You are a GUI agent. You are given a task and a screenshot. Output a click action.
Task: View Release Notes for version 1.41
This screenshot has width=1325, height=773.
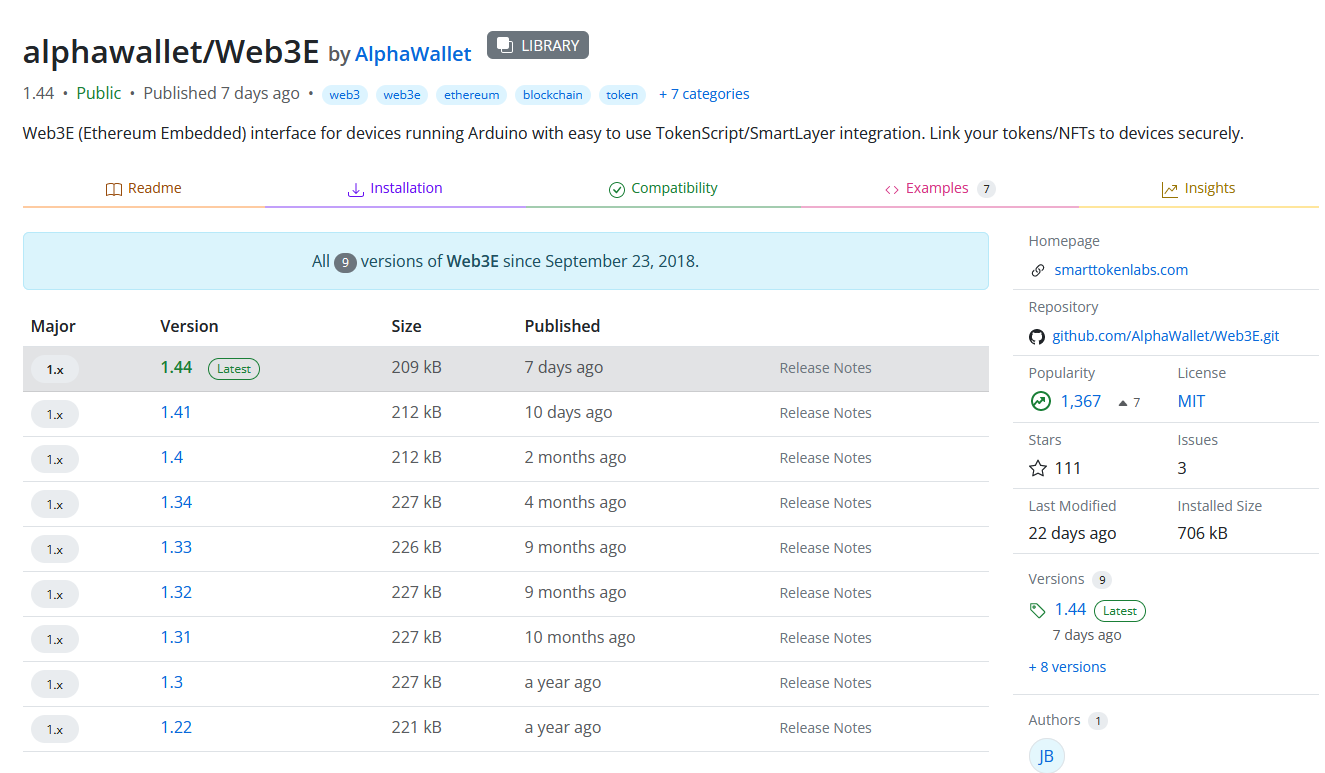pyautogui.click(x=826, y=413)
